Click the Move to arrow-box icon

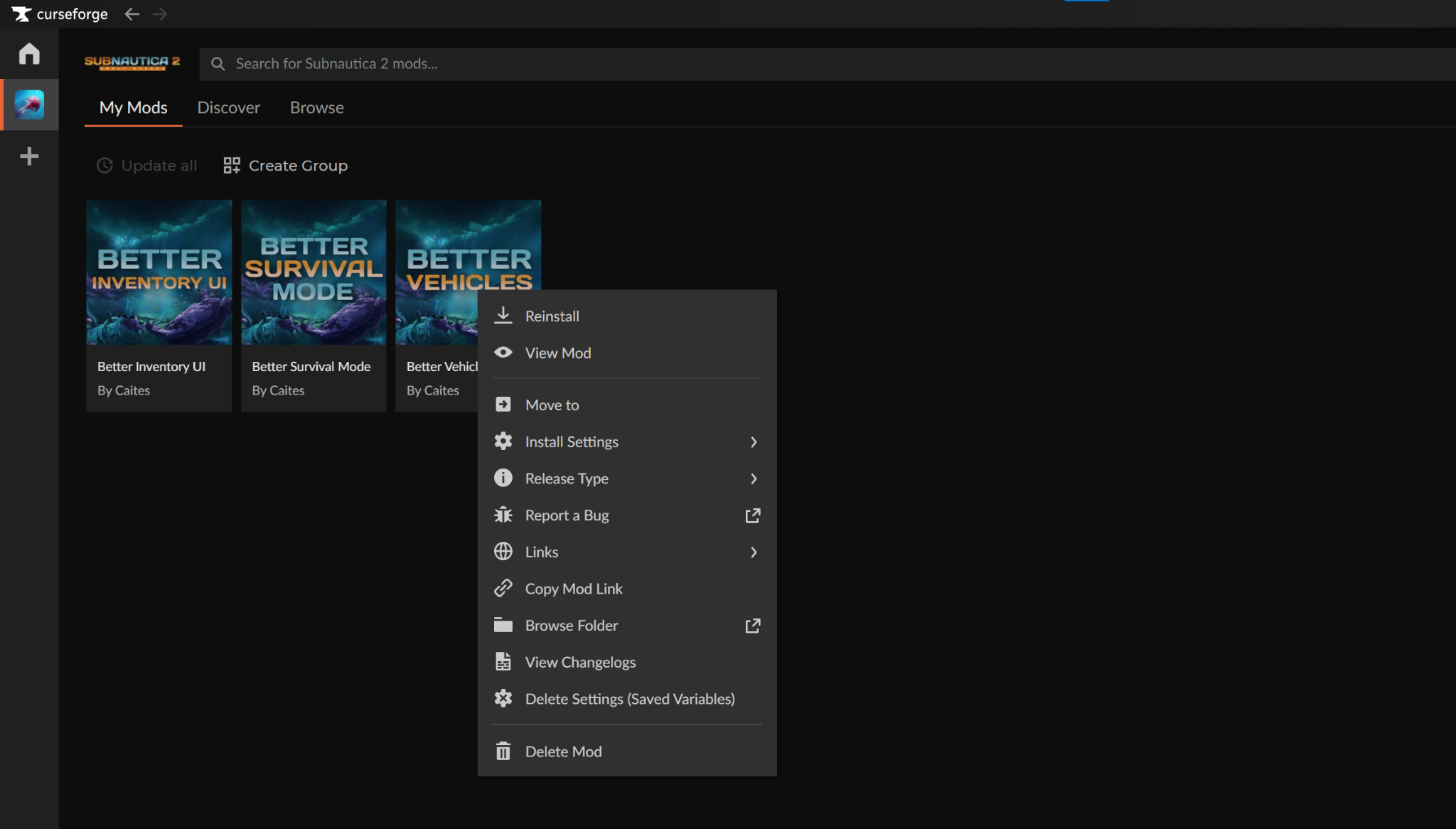(503, 405)
